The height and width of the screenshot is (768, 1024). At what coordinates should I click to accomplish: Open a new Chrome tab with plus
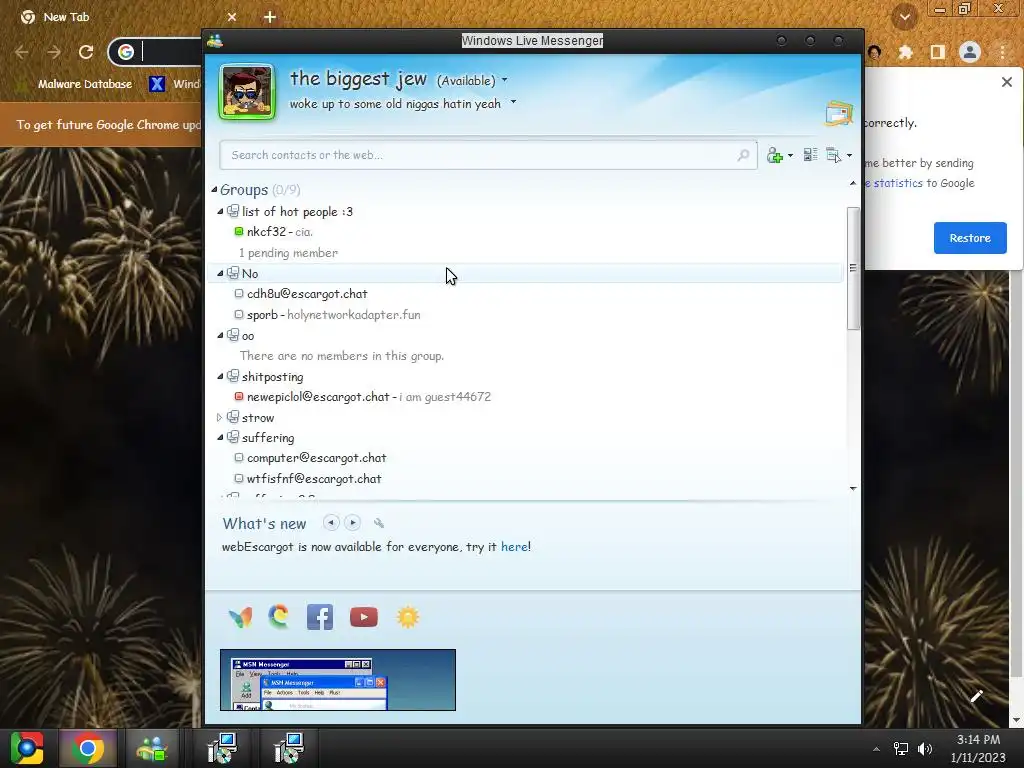[270, 17]
